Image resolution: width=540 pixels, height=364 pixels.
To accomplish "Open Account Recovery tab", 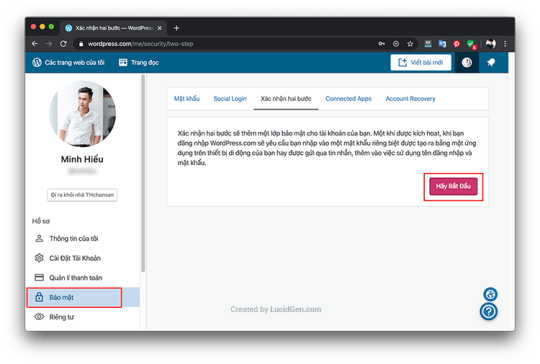I will pyautogui.click(x=411, y=99).
